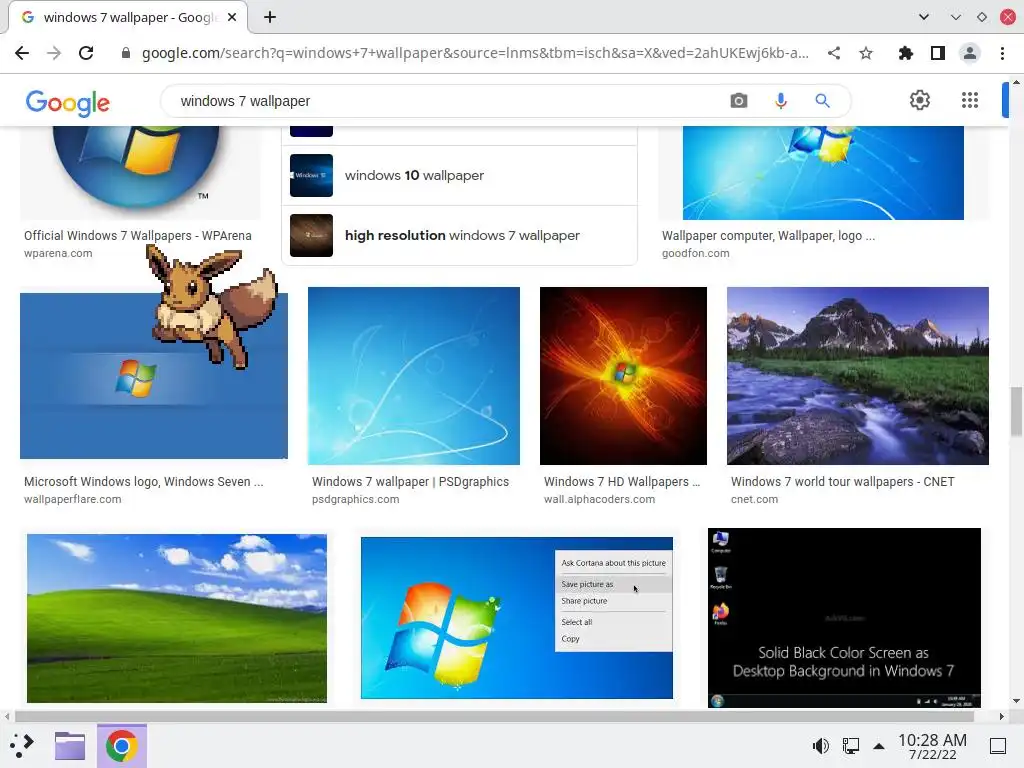This screenshot has height=768, width=1024.
Task: Open the taskbar clock showing 10:28 AM
Action: click(932, 746)
